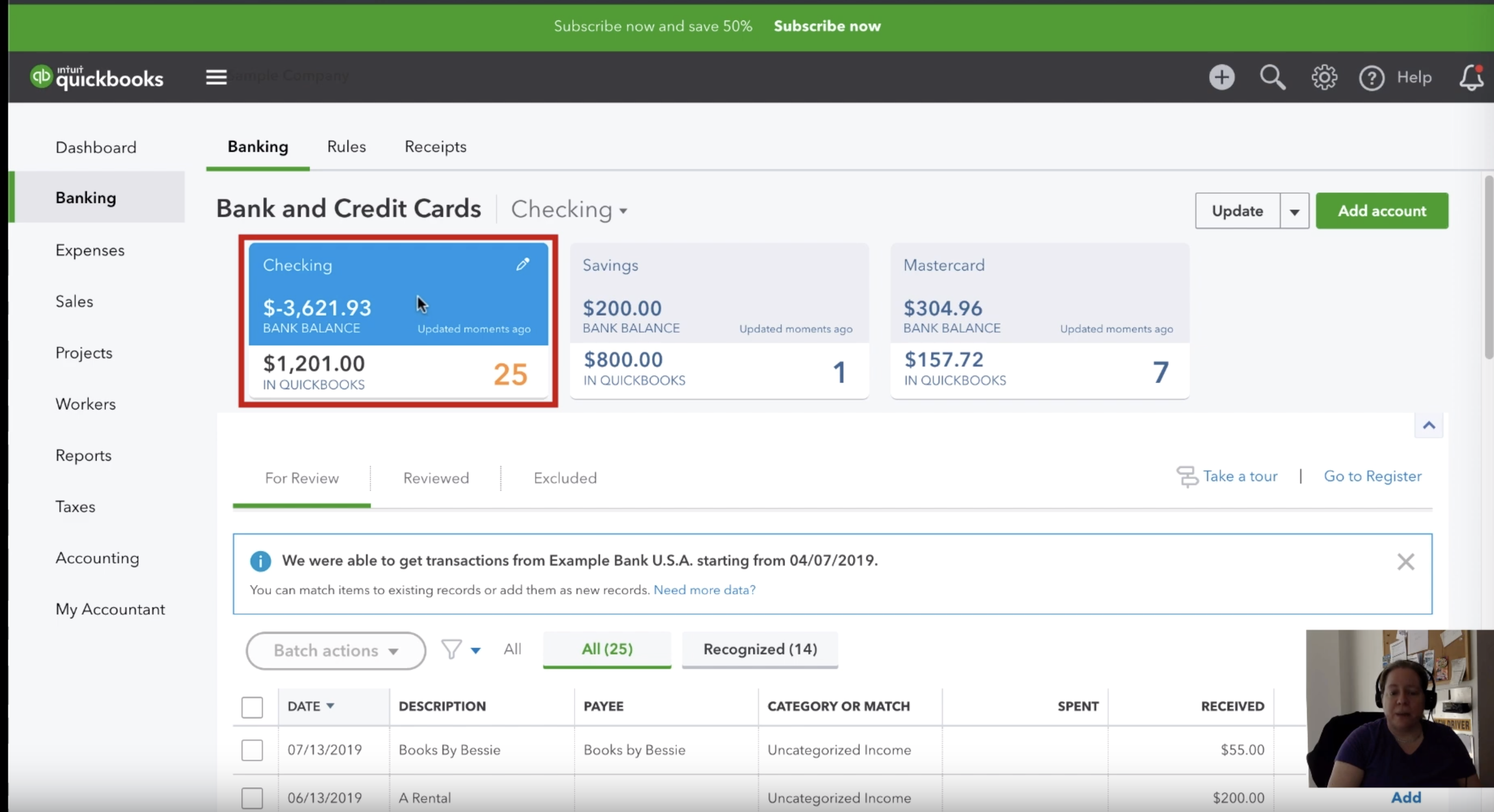The width and height of the screenshot is (1494, 812).
Task: Edit Checking account with pencil icon
Action: 523,264
